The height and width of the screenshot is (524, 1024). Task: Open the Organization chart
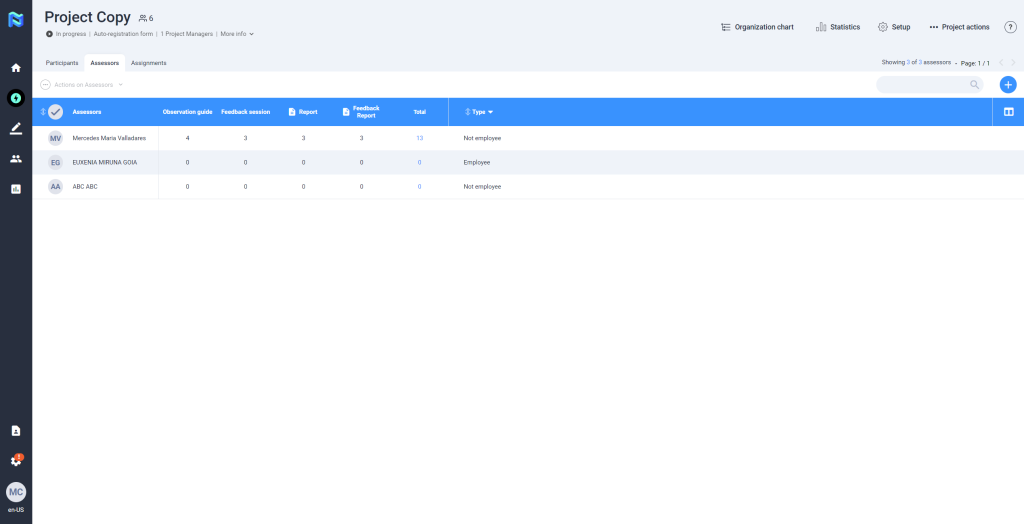[x=757, y=27]
